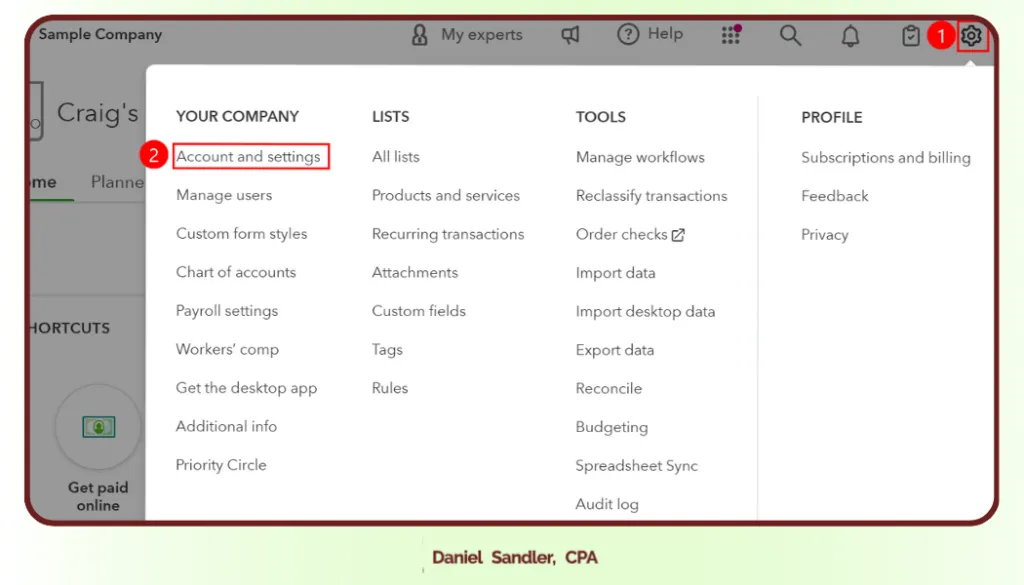Image resolution: width=1024 pixels, height=585 pixels.
Task: Open Spreadsheet Sync
Action: (x=637, y=466)
